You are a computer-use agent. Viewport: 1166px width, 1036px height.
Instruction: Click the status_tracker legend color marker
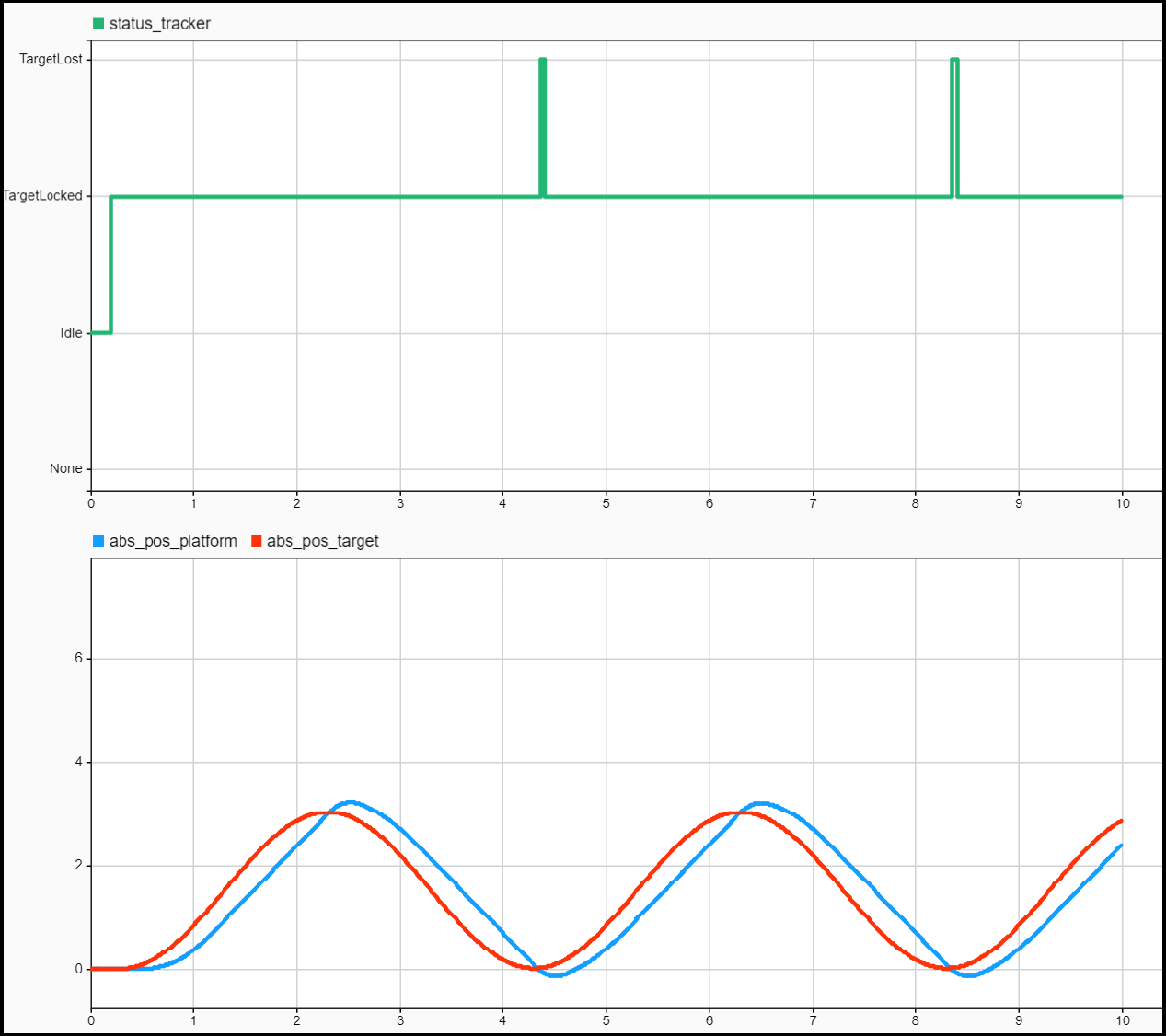(97, 23)
